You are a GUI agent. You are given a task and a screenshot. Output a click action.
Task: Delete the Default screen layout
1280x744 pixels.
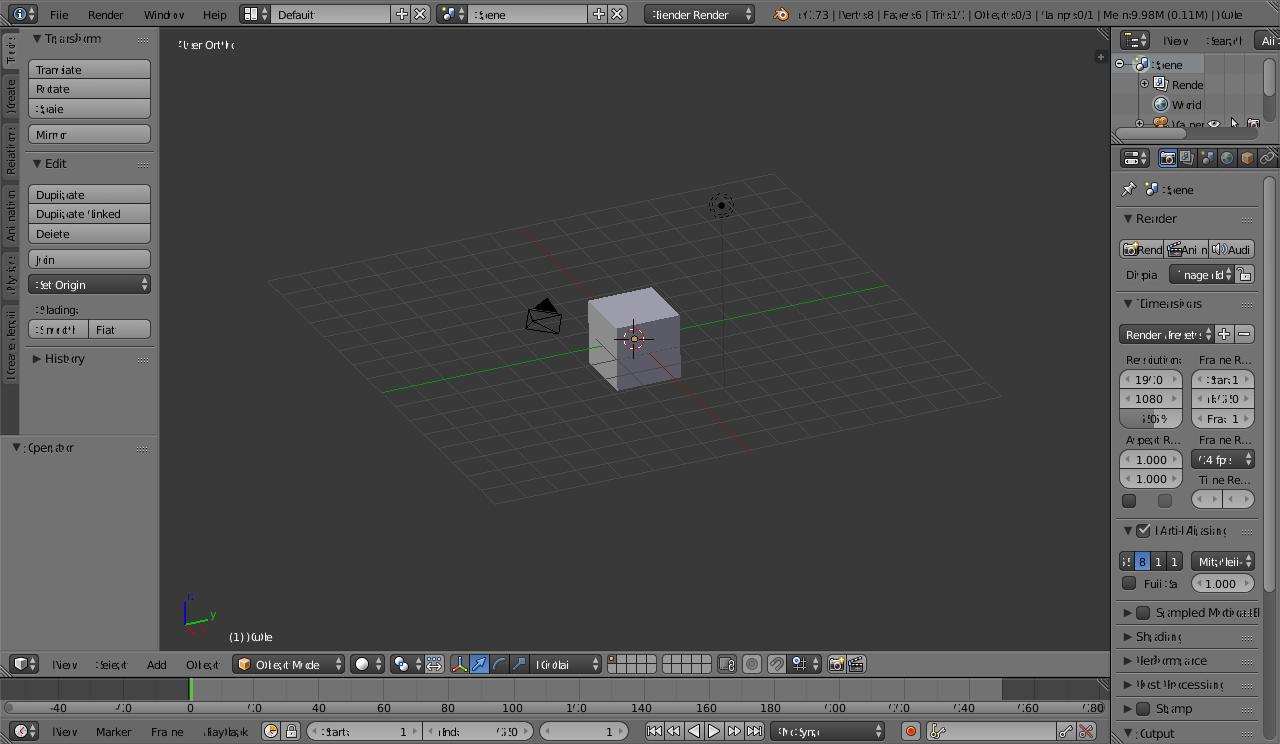(x=421, y=14)
